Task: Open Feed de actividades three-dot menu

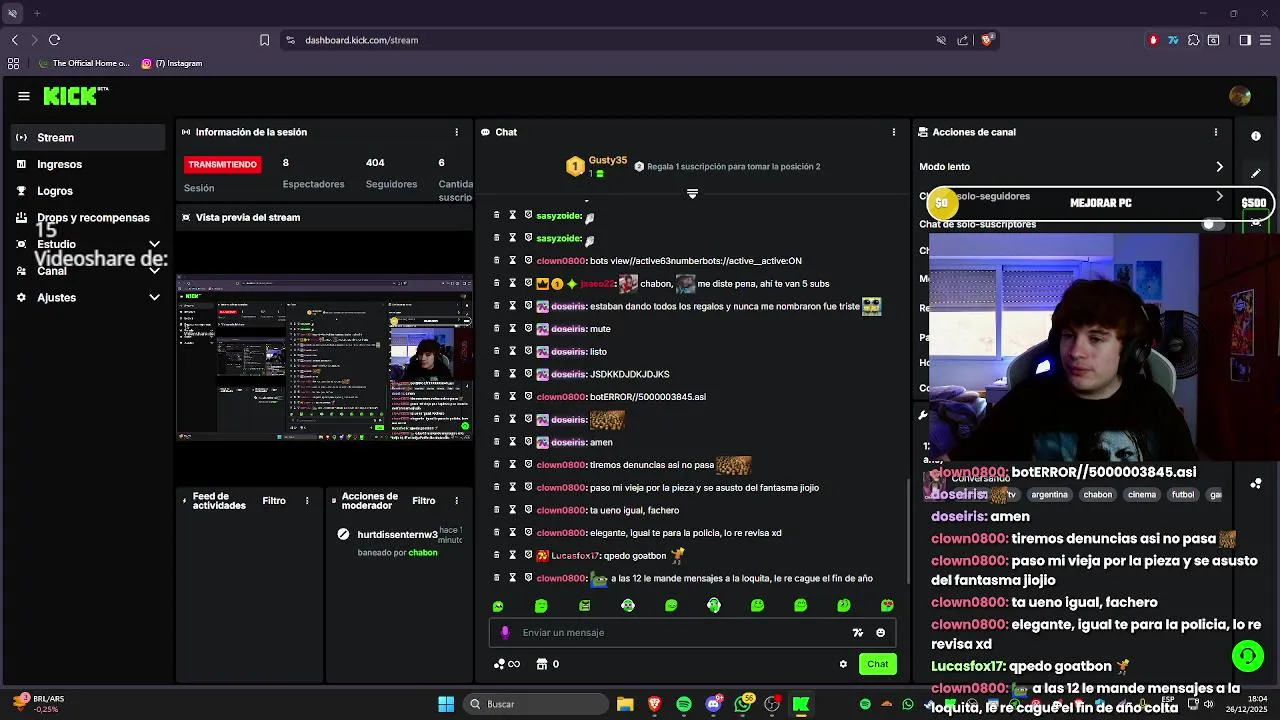Action: tap(307, 501)
